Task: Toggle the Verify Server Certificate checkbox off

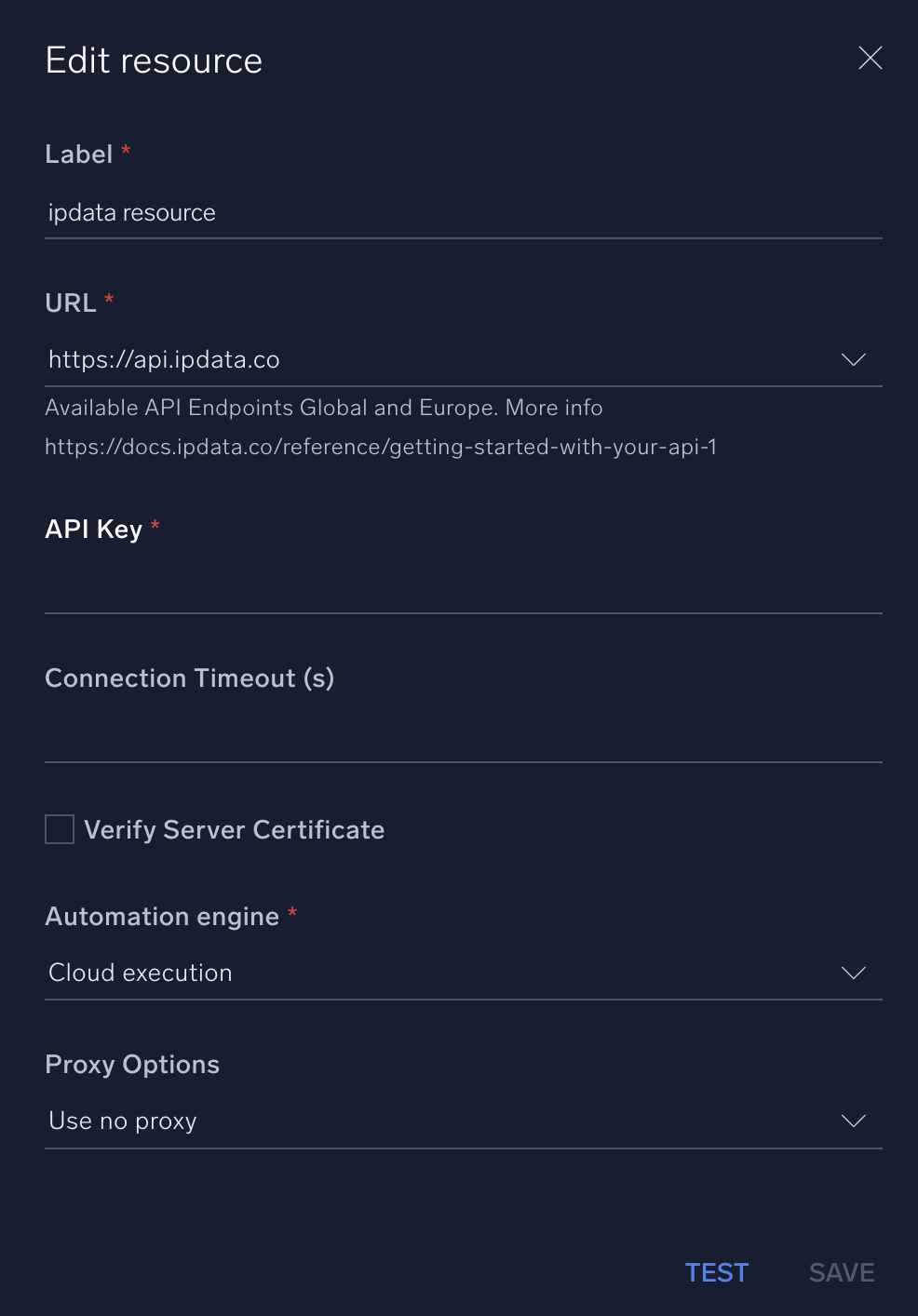Action: pos(59,828)
